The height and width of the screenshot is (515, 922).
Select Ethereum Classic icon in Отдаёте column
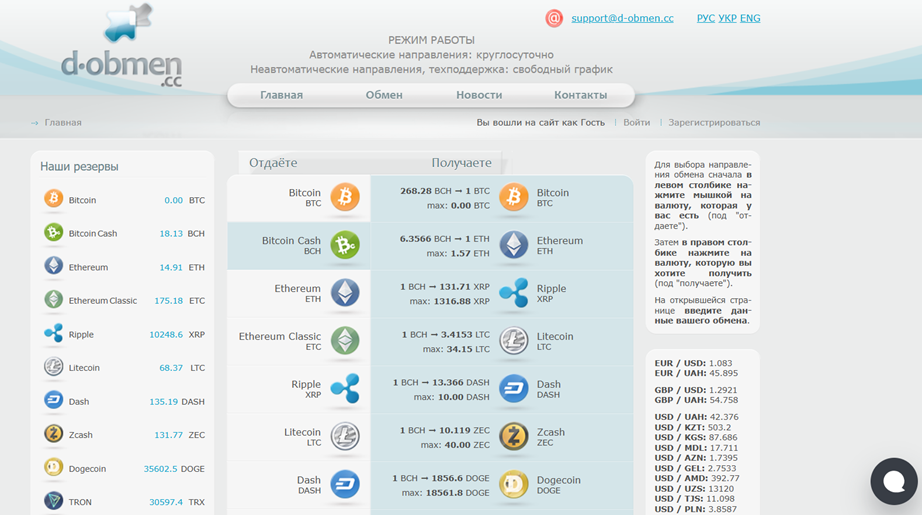pyautogui.click(x=345, y=340)
